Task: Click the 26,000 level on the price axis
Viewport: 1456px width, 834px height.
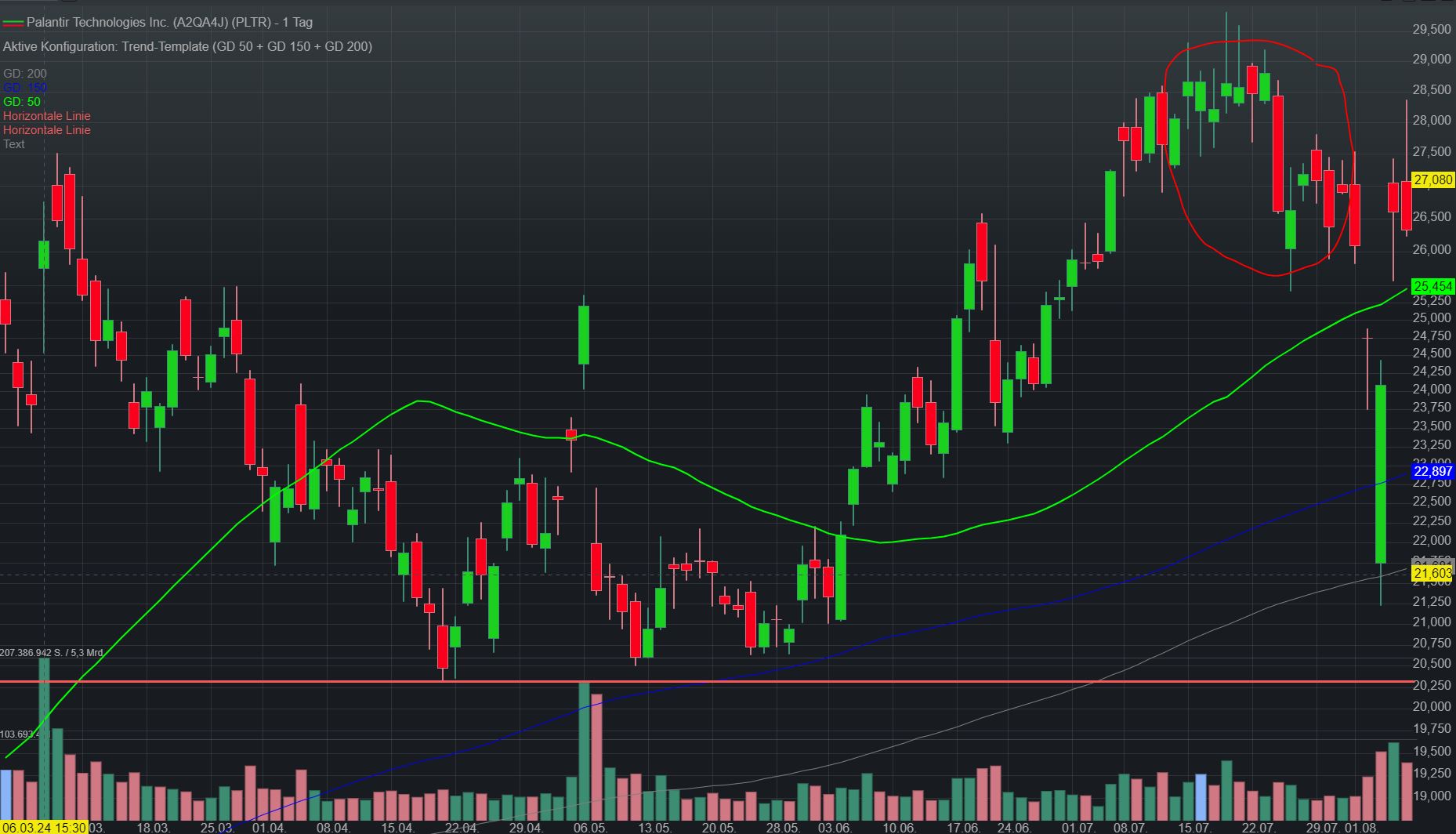Action: (1432, 249)
